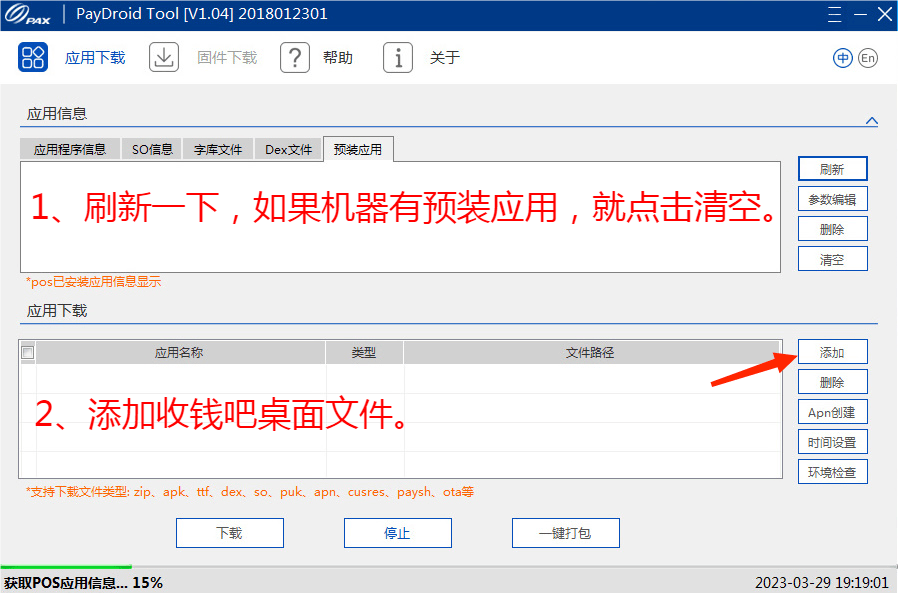Click 删除 button below 添加
The height and width of the screenshot is (593, 898).
(833, 382)
